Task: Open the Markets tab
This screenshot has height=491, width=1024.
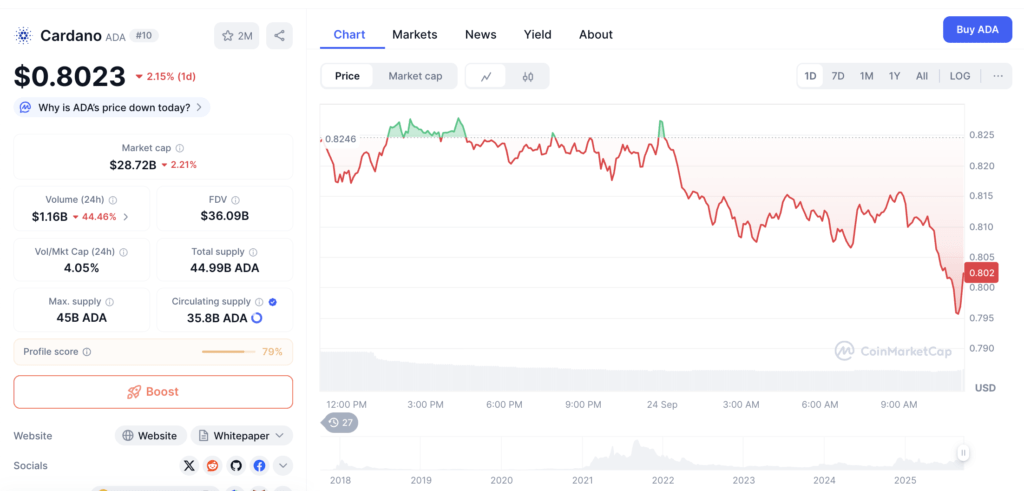Action: [415, 35]
